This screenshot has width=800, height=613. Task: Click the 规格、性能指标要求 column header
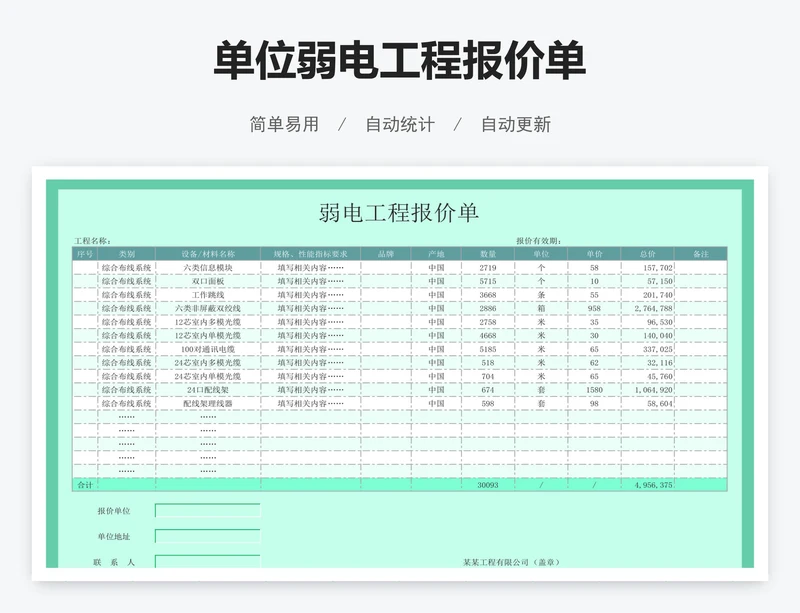tap(310, 254)
